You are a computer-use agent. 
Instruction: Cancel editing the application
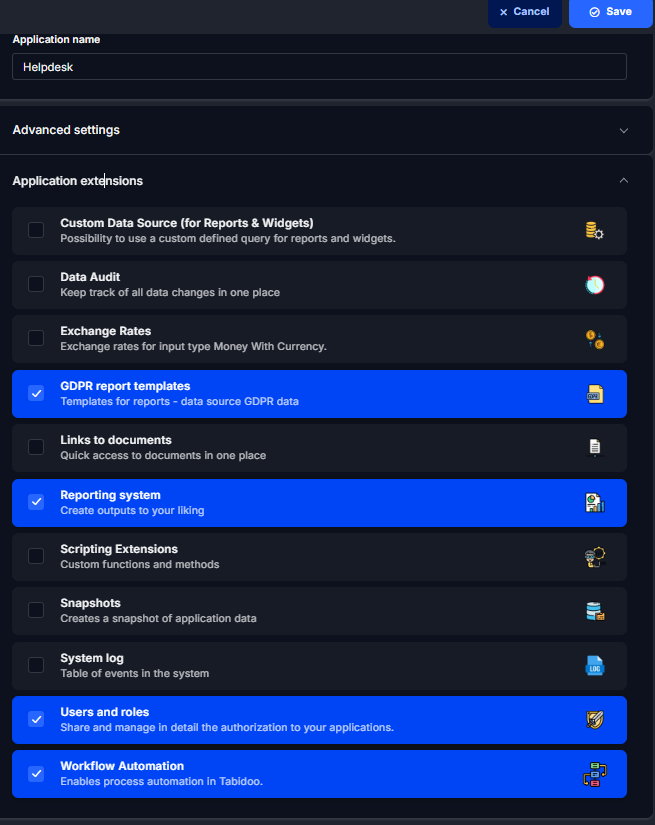pos(525,12)
